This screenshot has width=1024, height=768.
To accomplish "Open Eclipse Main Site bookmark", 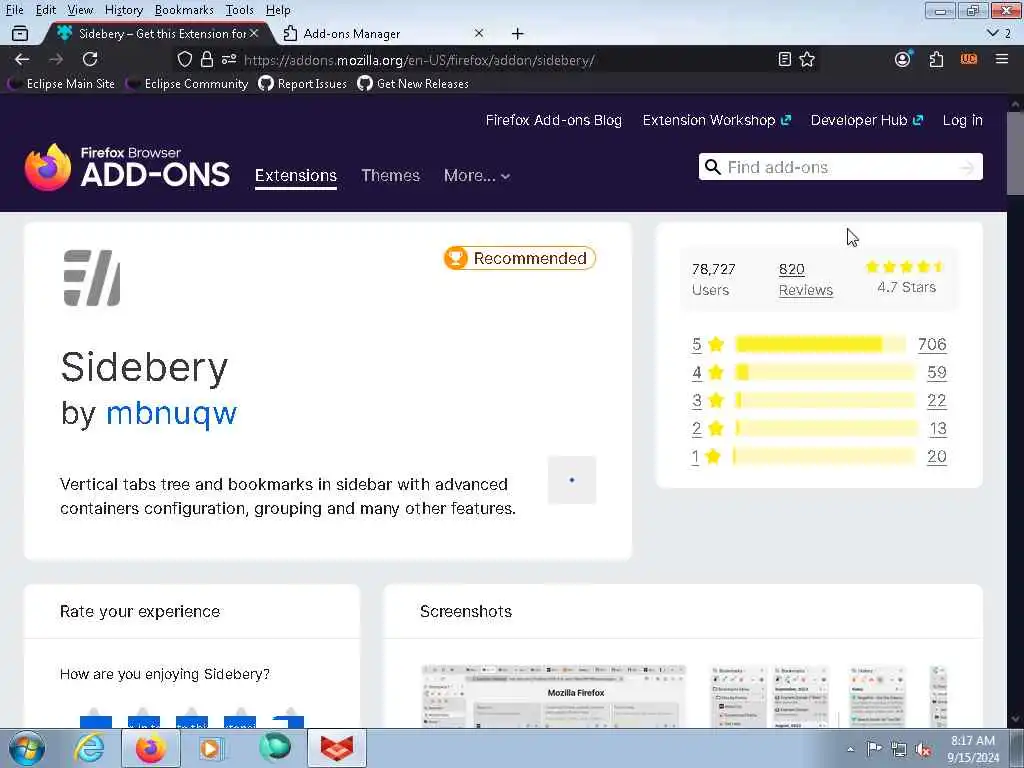I will [x=61, y=84].
